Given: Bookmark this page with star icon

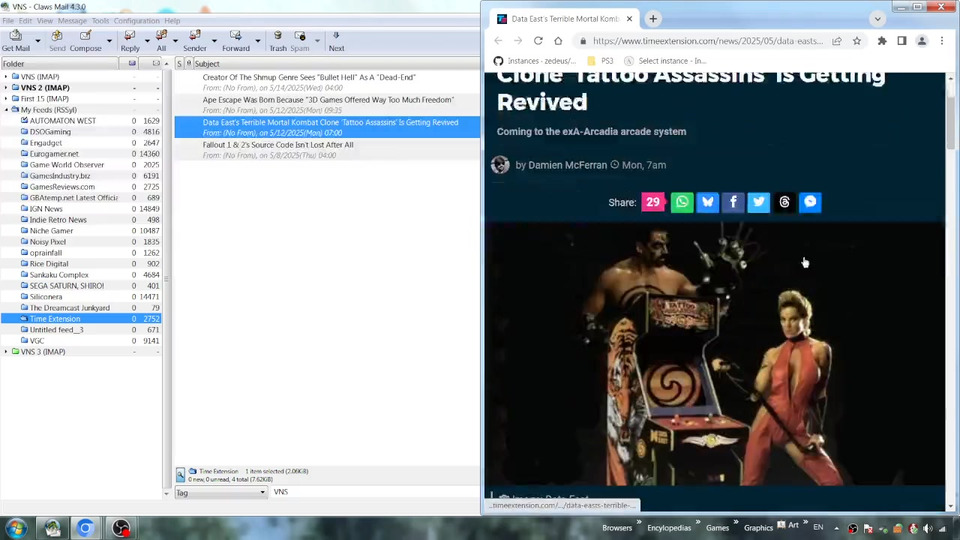Looking at the screenshot, I should [x=857, y=41].
